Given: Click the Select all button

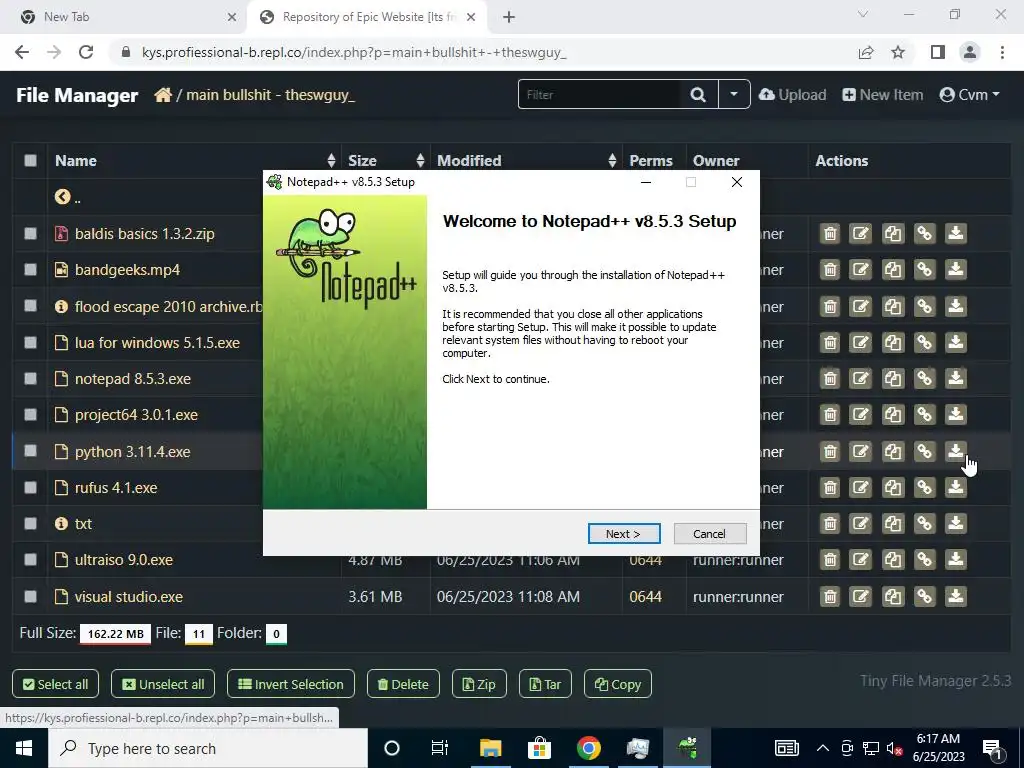Looking at the screenshot, I should point(56,684).
